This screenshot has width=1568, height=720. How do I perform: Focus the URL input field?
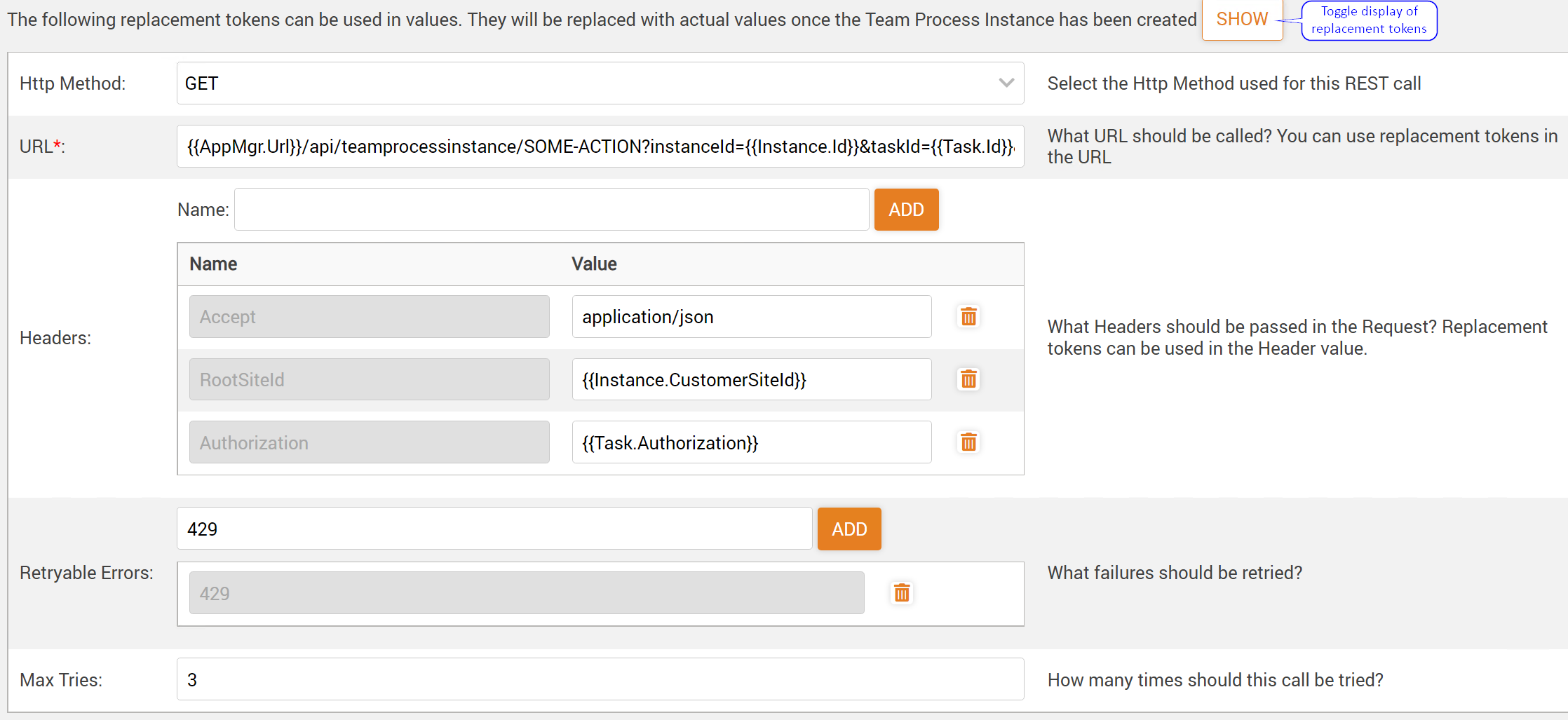[x=600, y=147]
